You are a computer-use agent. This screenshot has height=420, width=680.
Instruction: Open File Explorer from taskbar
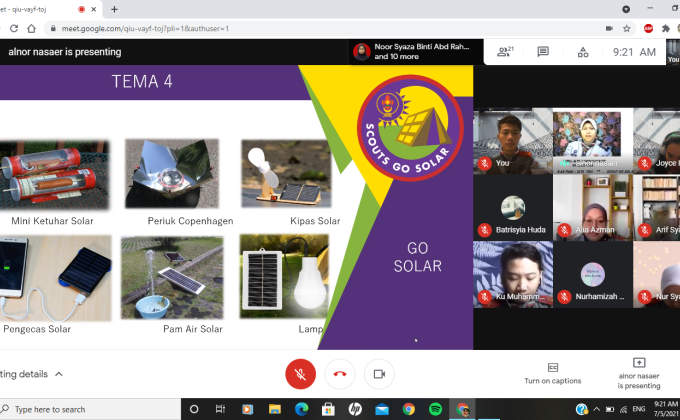275,409
